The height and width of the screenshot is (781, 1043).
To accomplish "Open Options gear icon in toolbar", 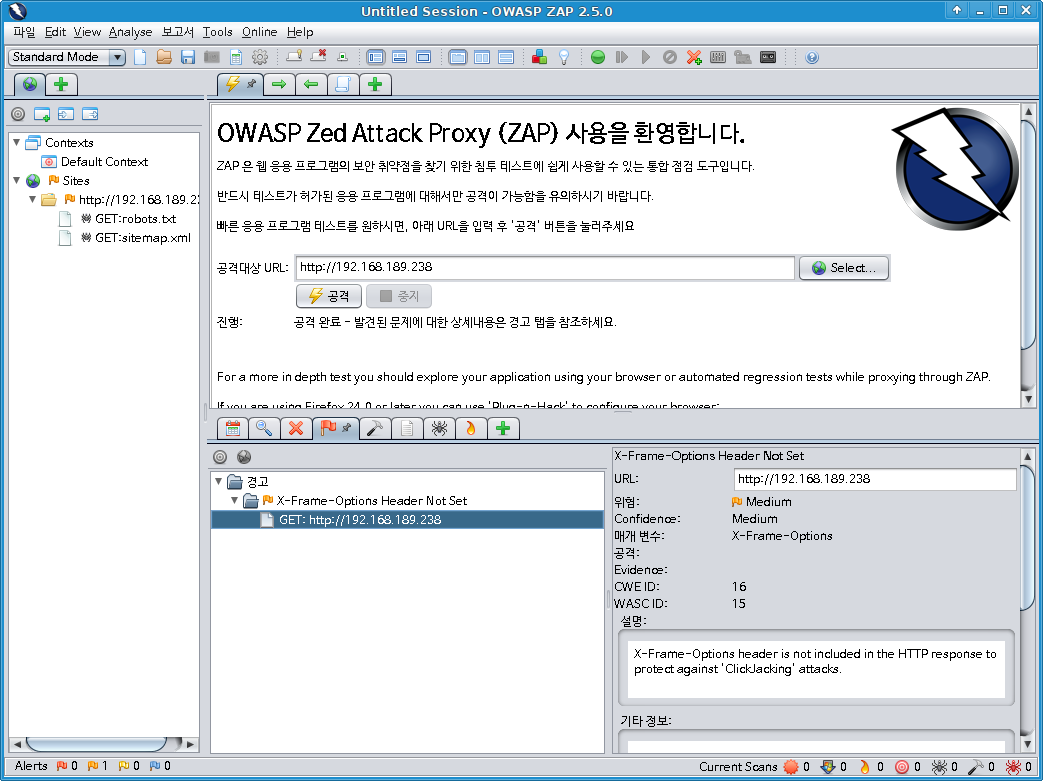I will pos(260,57).
